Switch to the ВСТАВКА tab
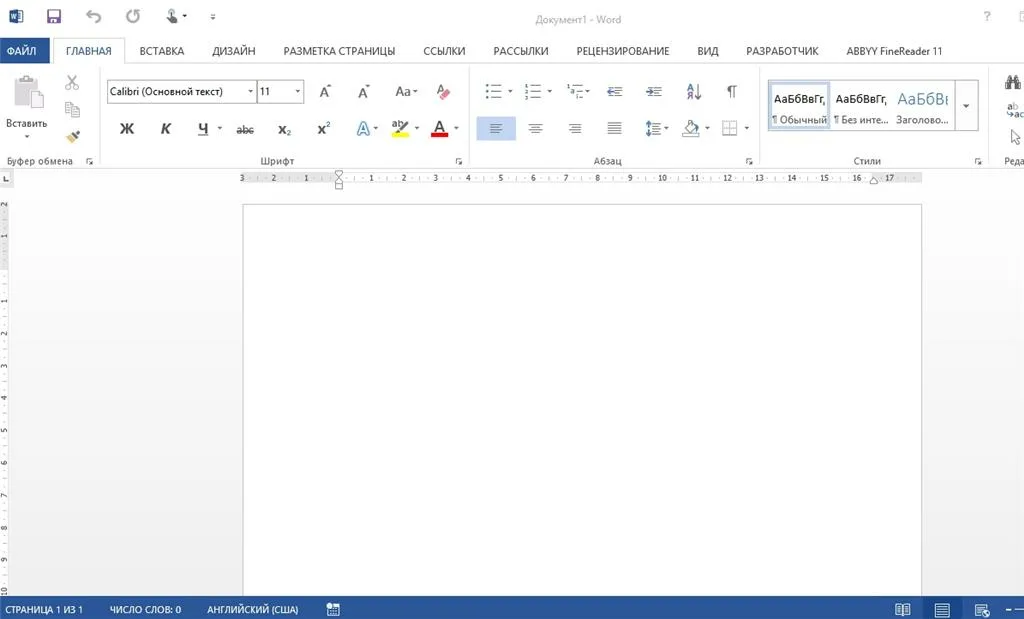The image size is (1024, 619). [161, 51]
